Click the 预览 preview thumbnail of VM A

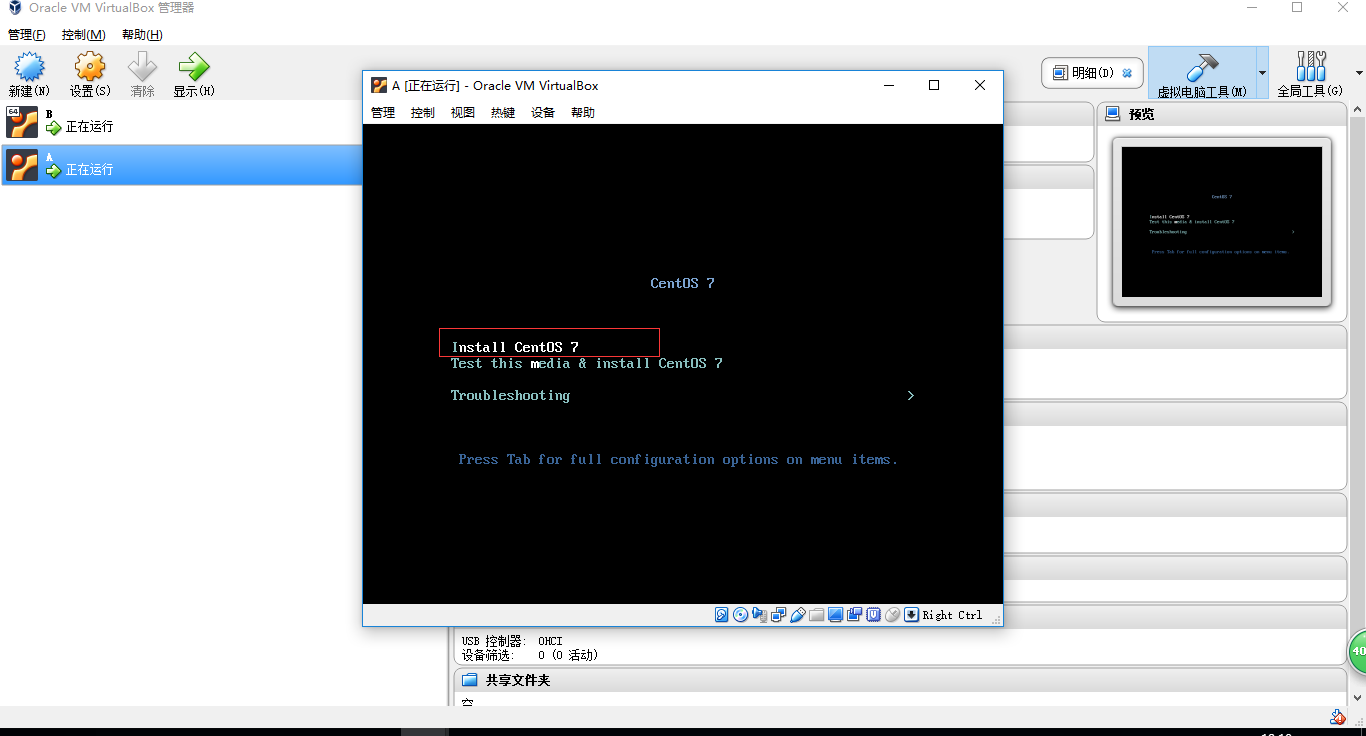1221,222
